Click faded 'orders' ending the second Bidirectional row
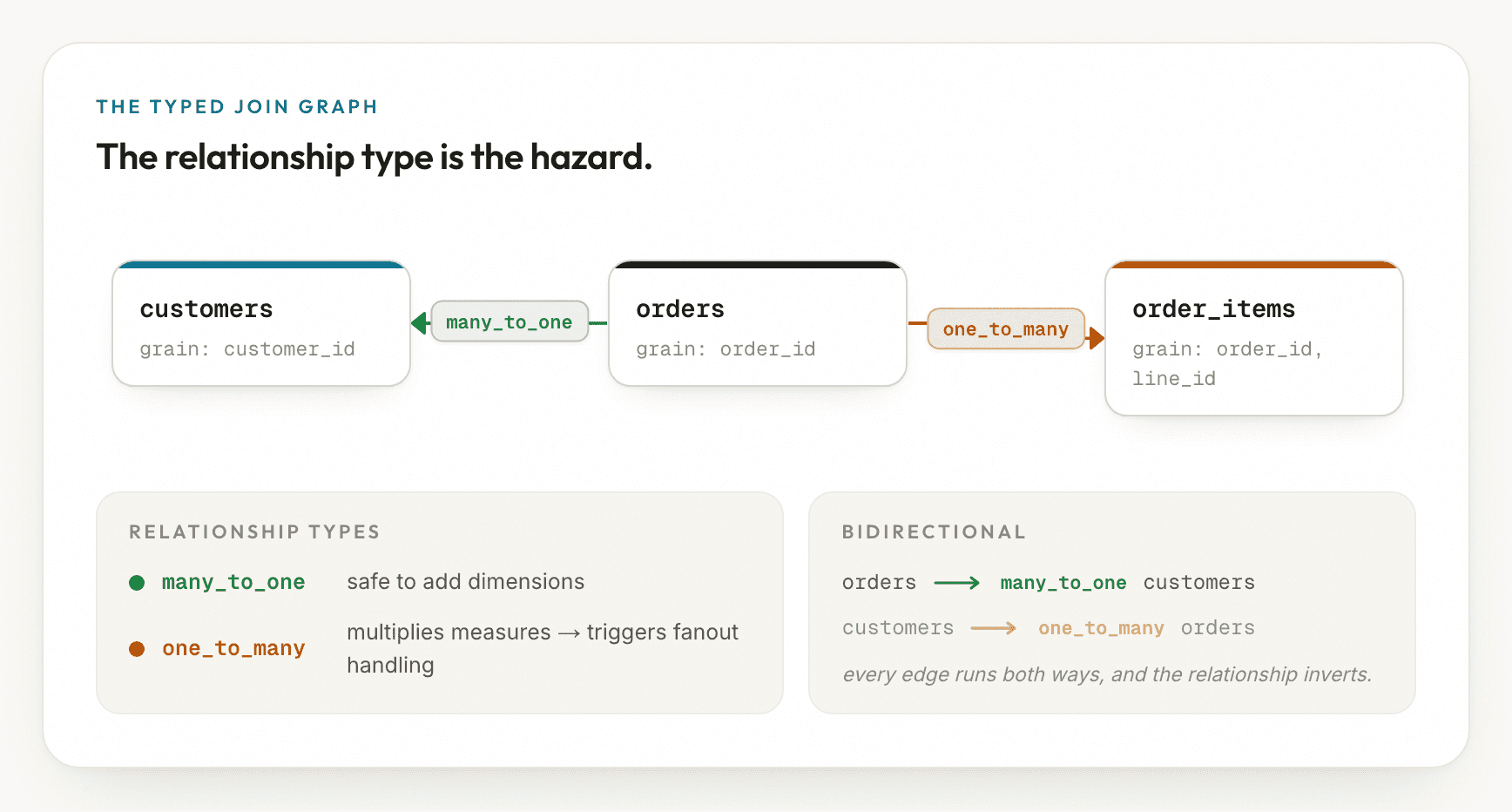1512x812 pixels. tap(1218, 628)
